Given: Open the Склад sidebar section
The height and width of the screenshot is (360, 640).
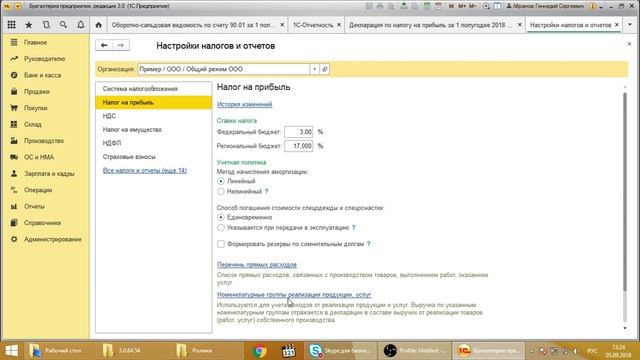Looking at the screenshot, I should tap(33, 124).
